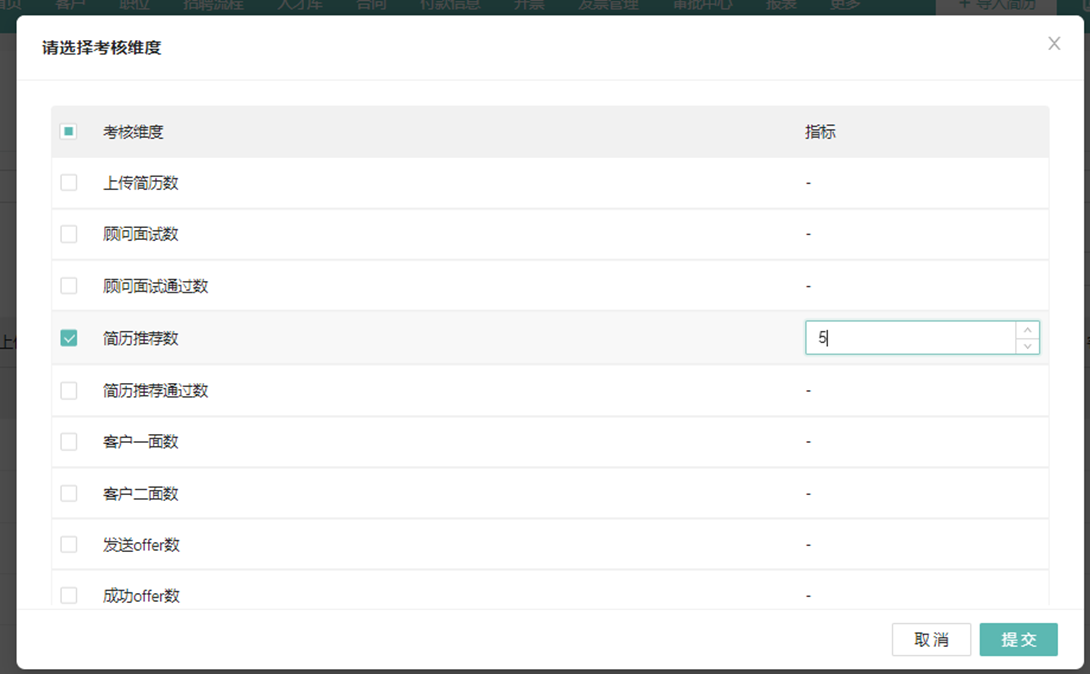This screenshot has width=1090, height=674.
Task: Click the 考核维度 column header
Action: coord(133,131)
